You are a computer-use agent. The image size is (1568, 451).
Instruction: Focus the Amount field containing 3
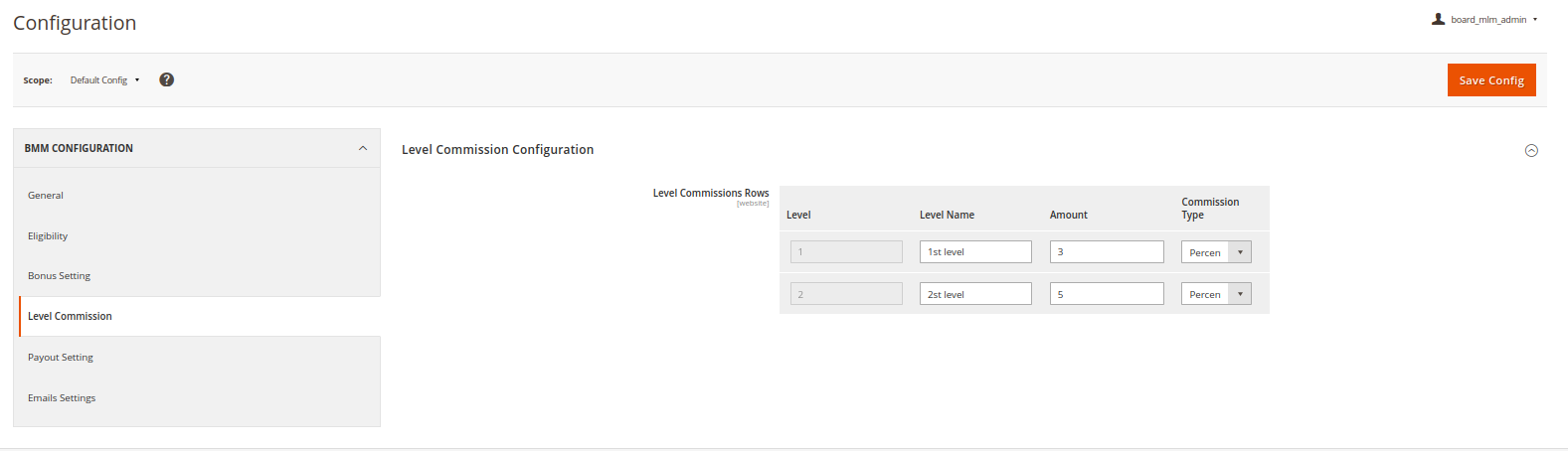coord(1106,252)
